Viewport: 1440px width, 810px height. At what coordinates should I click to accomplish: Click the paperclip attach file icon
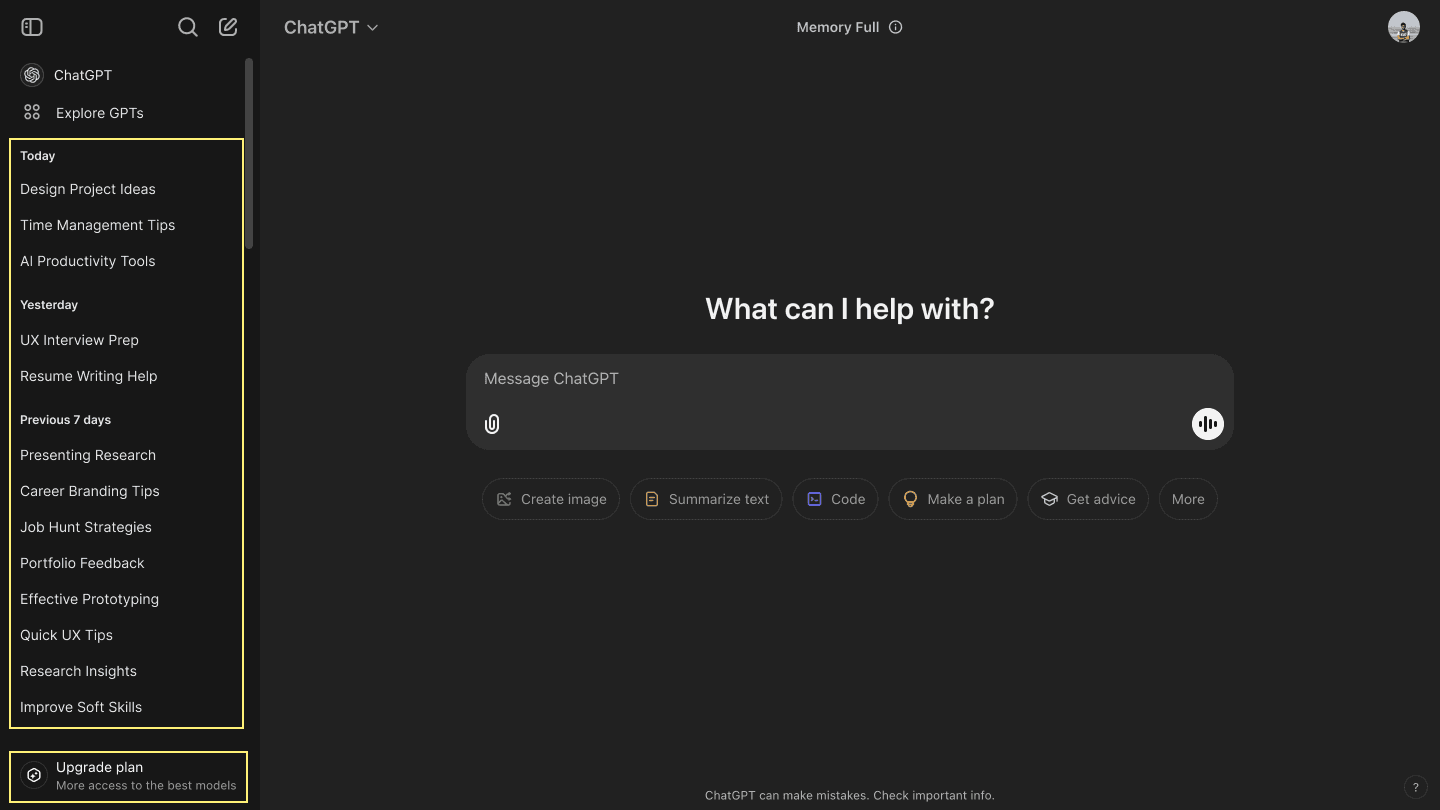[x=492, y=424]
